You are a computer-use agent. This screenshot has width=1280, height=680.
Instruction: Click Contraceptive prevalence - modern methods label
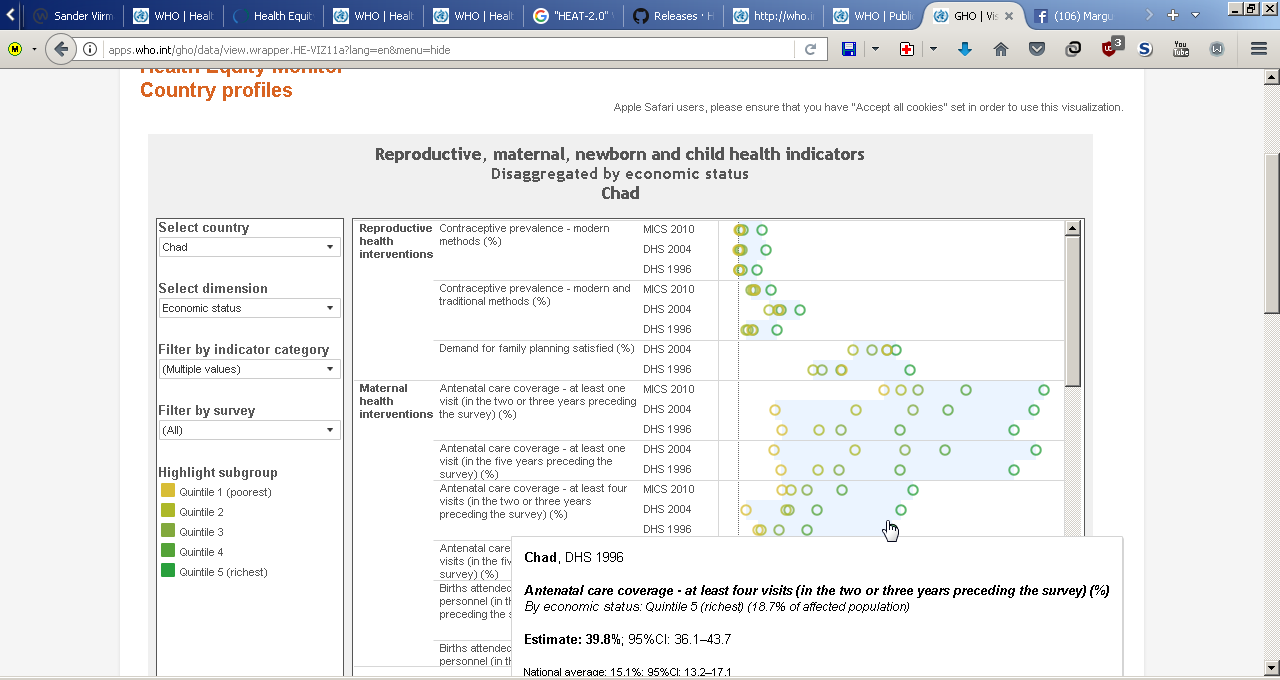[524, 235]
